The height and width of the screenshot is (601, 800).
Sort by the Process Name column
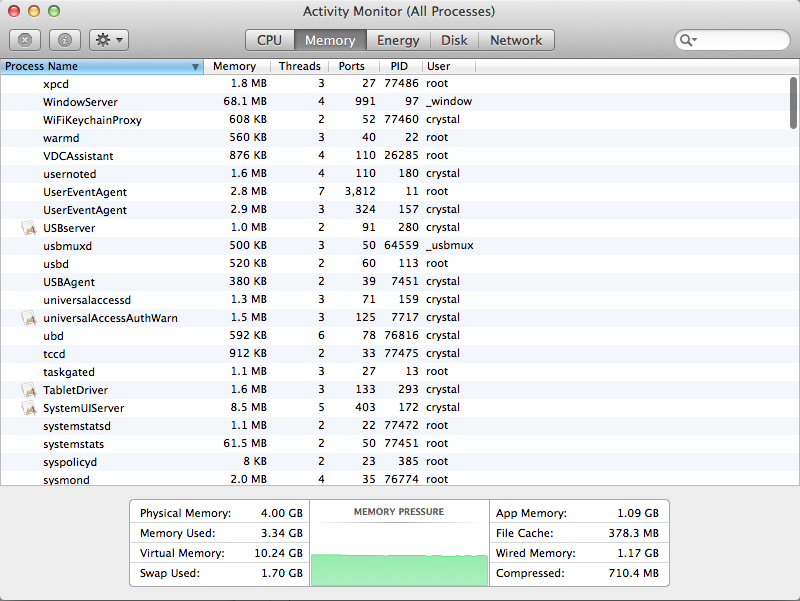[102, 66]
